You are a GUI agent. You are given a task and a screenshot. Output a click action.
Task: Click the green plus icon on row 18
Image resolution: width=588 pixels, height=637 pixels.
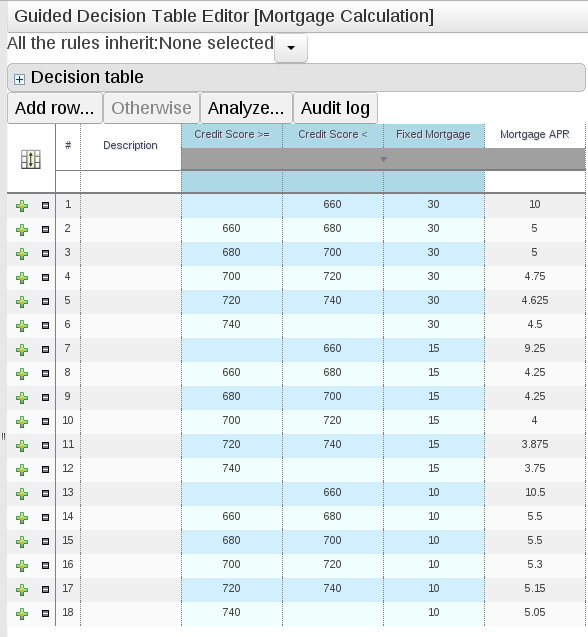point(22,613)
